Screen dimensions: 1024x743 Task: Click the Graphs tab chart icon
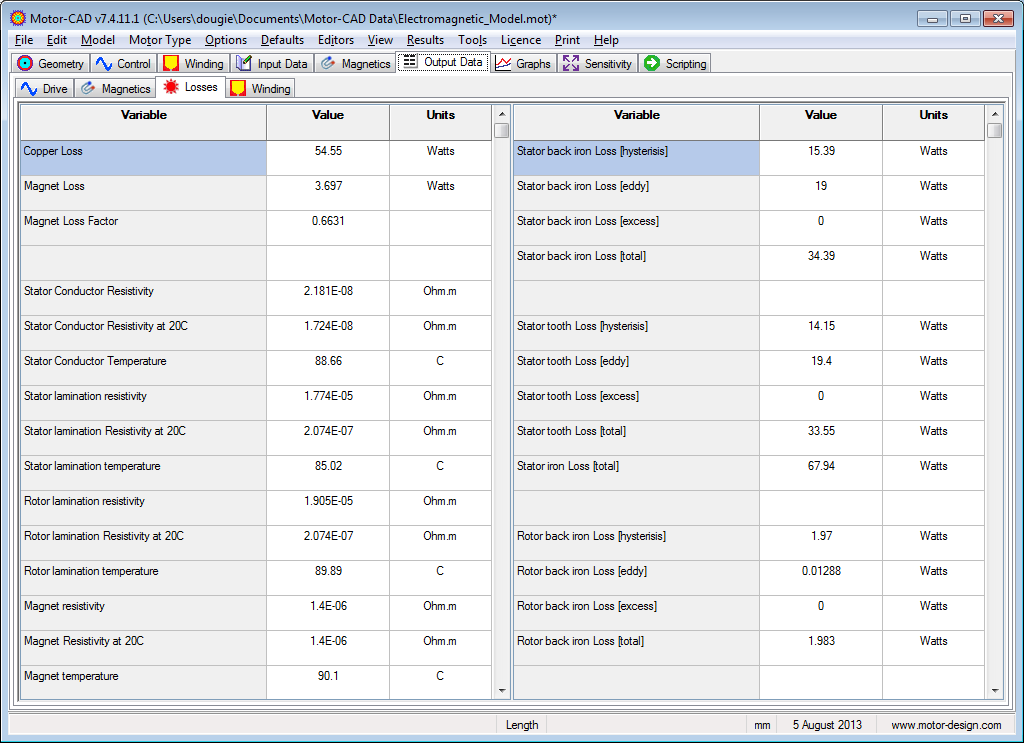click(504, 63)
